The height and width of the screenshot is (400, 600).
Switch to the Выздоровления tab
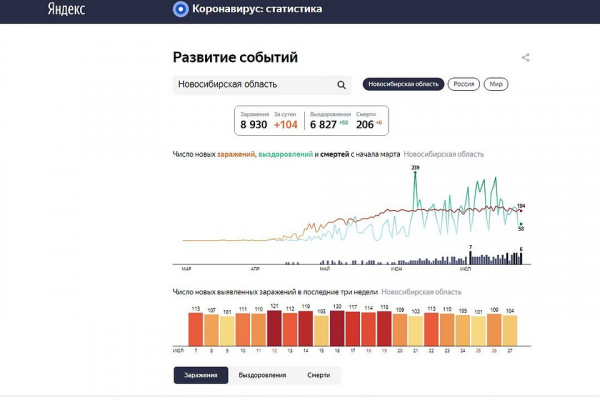[x=256, y=375]
